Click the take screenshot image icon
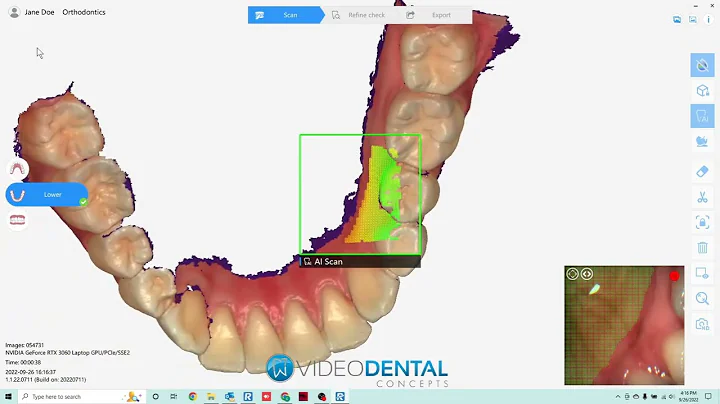 coord(692,19)
